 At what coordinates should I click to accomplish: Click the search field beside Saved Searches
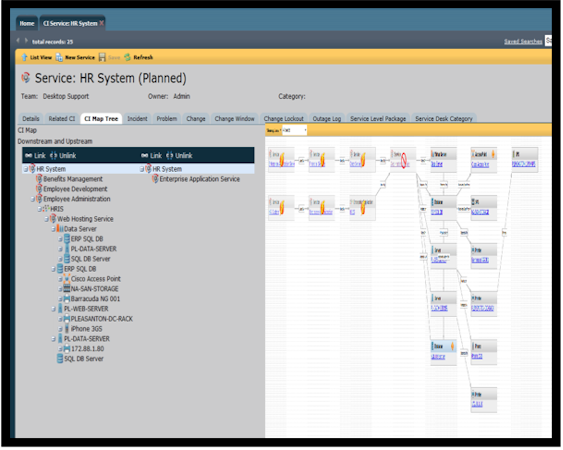[548, 41]
